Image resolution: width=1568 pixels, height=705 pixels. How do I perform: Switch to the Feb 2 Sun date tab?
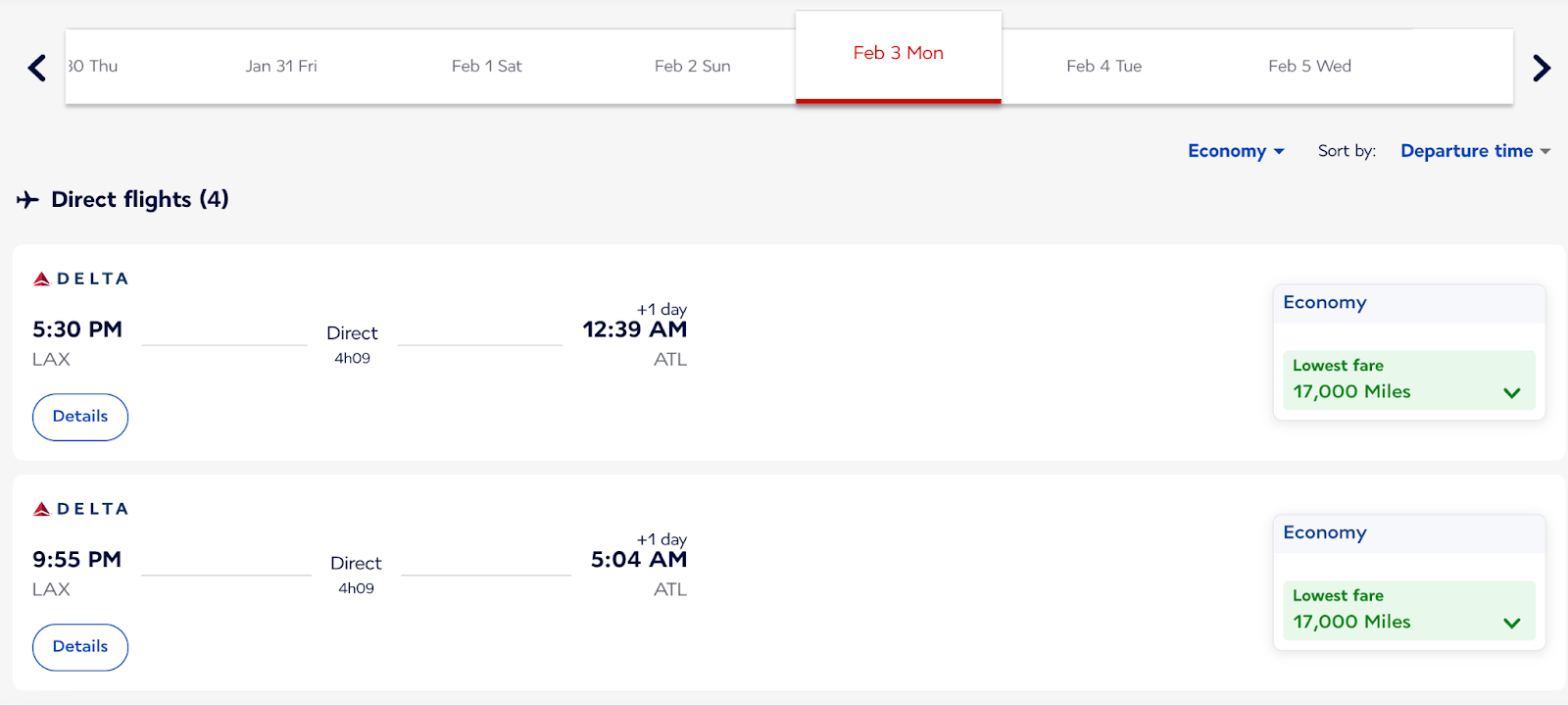click(693, 67)
